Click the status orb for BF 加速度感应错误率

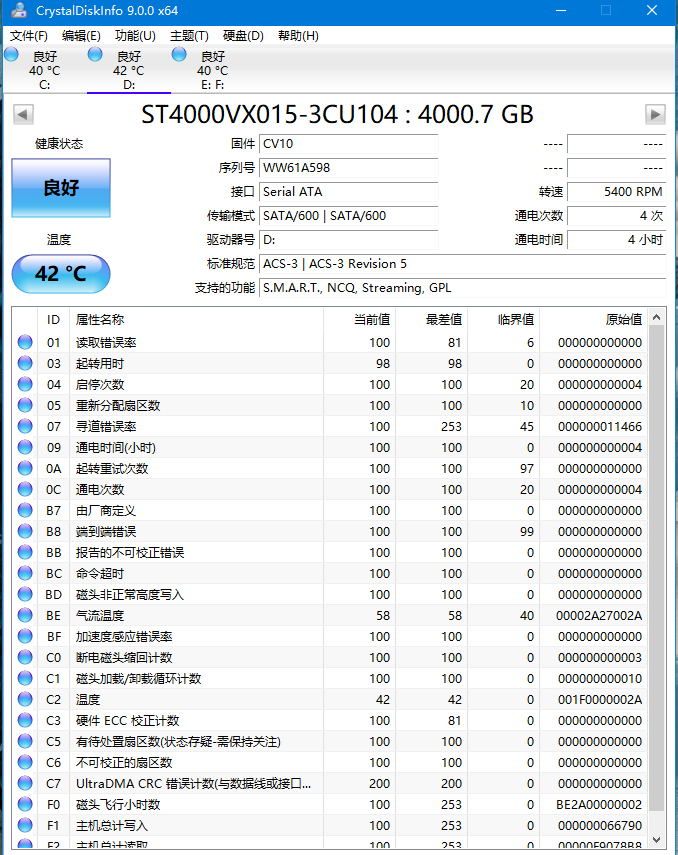click(x=25, y=636)
